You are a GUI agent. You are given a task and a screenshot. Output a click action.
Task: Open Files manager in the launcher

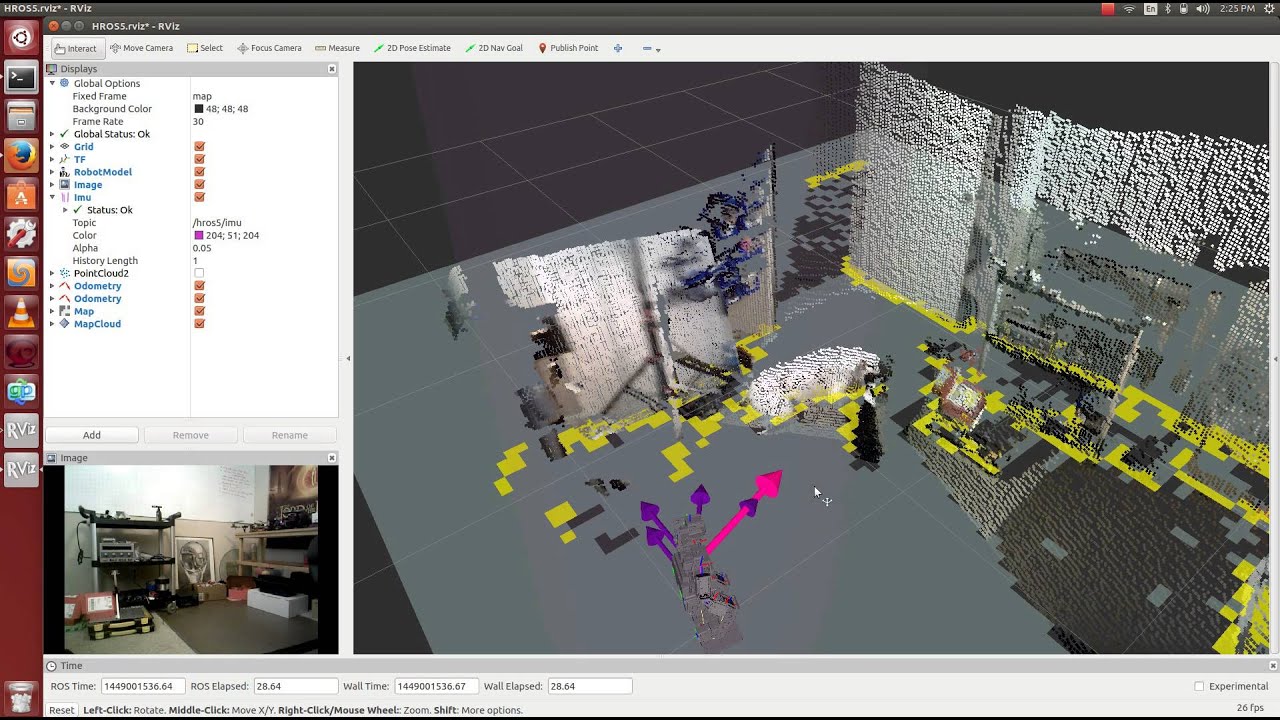(x=21, y=117)
